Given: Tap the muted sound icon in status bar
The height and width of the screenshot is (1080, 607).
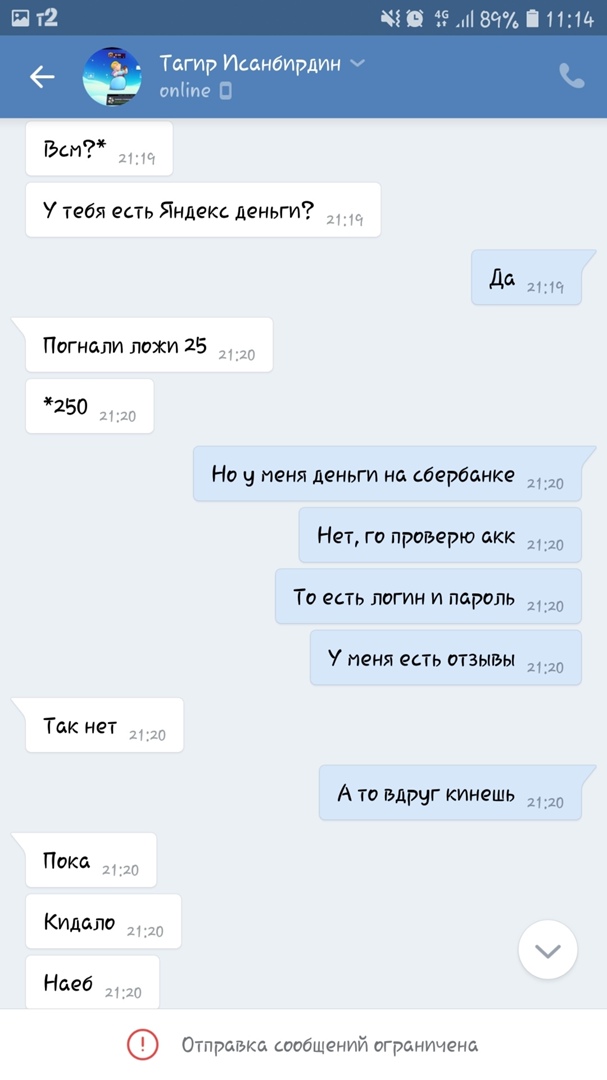Looking at the screenshot, I should click(x=390, y=19).
